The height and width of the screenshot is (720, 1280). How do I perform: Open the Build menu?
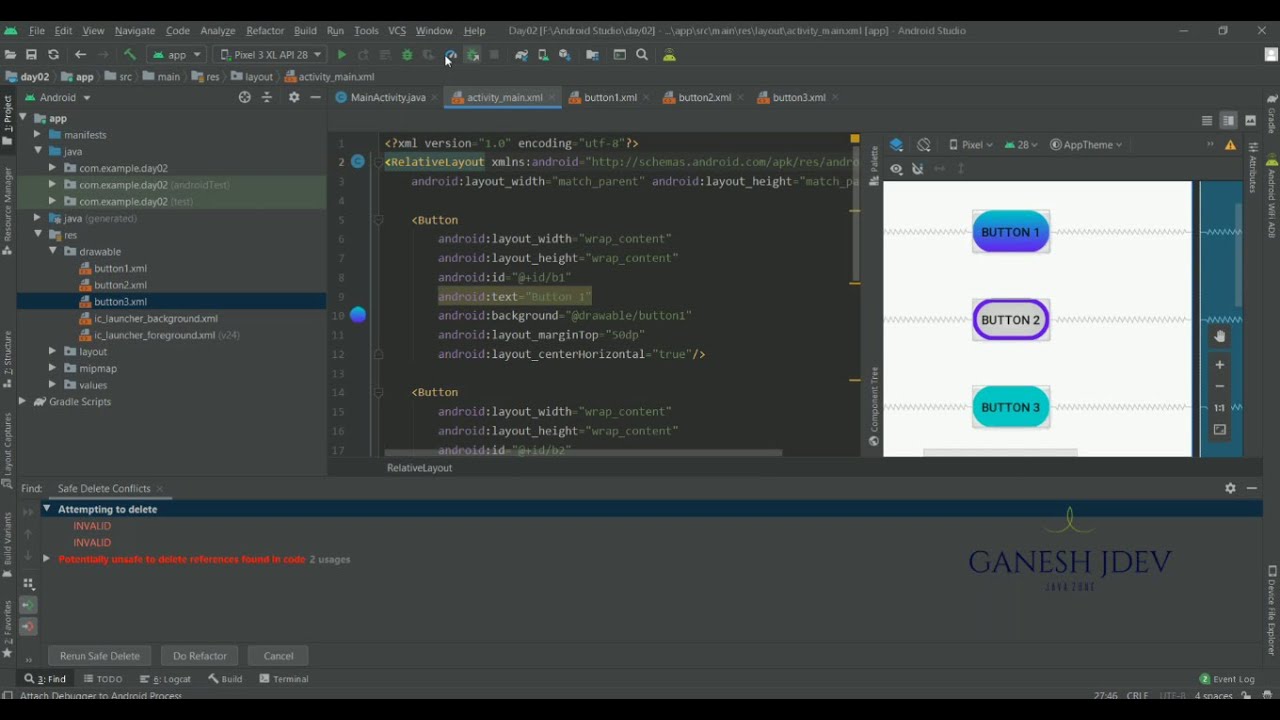305,31
